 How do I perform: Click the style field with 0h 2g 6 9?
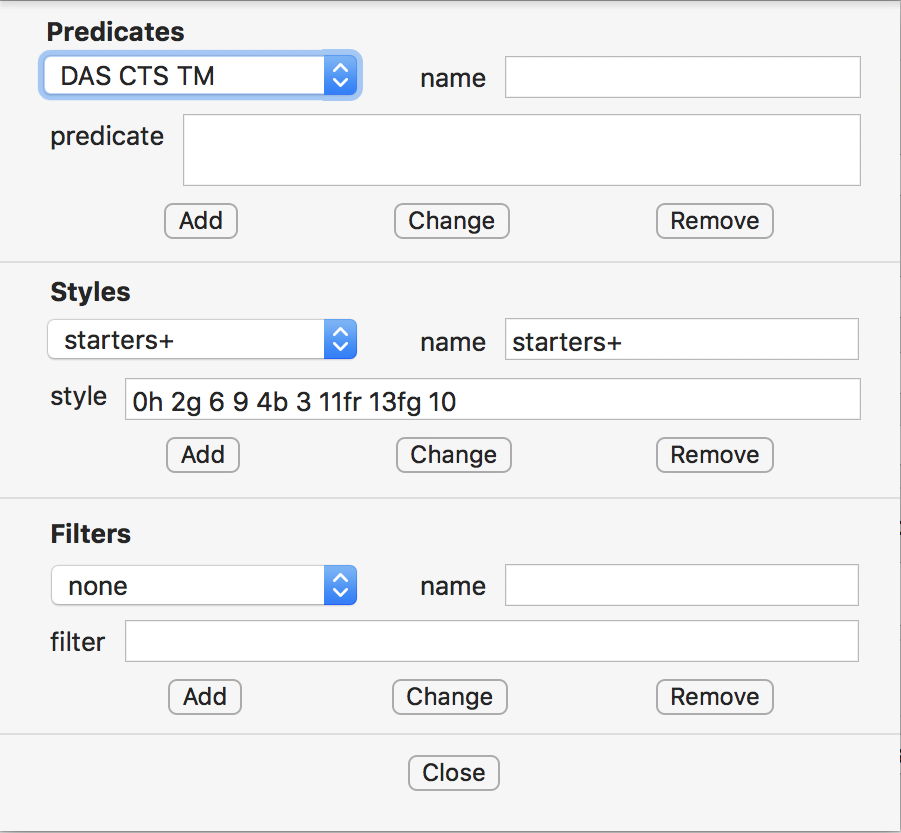tap(492, 399)
